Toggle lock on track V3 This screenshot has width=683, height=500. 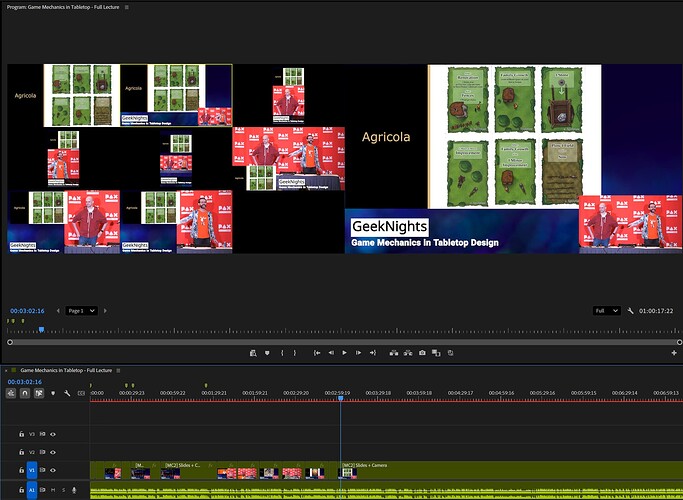point(21,434)
